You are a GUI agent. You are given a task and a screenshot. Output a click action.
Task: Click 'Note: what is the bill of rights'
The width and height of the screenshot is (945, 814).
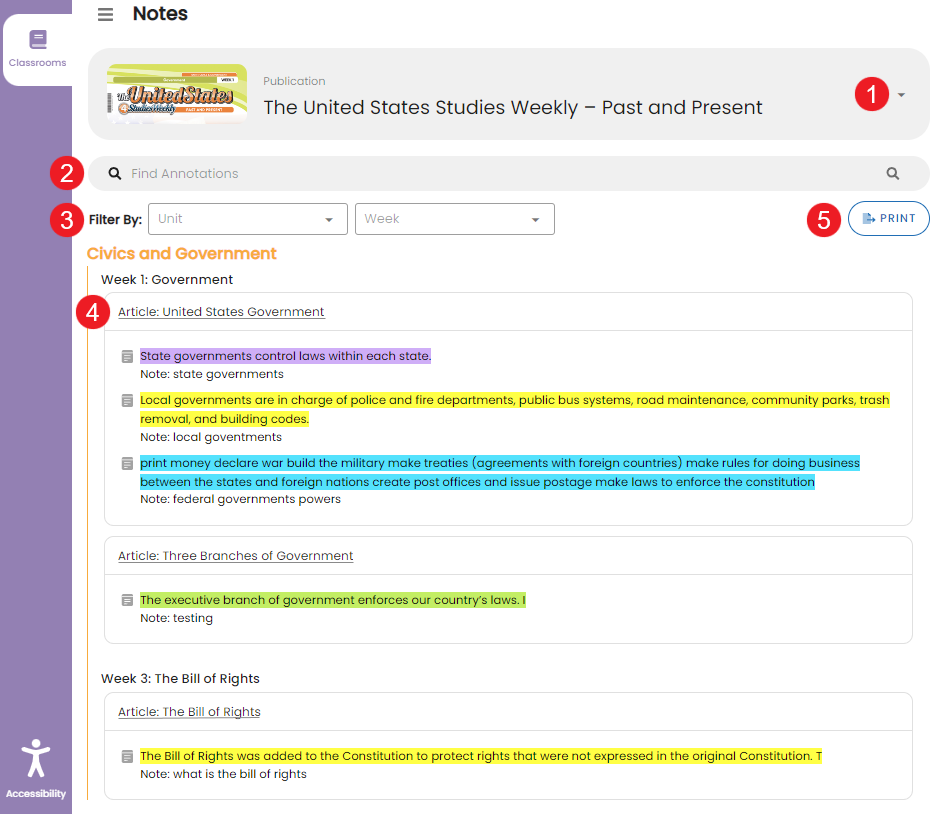[224, 774]
